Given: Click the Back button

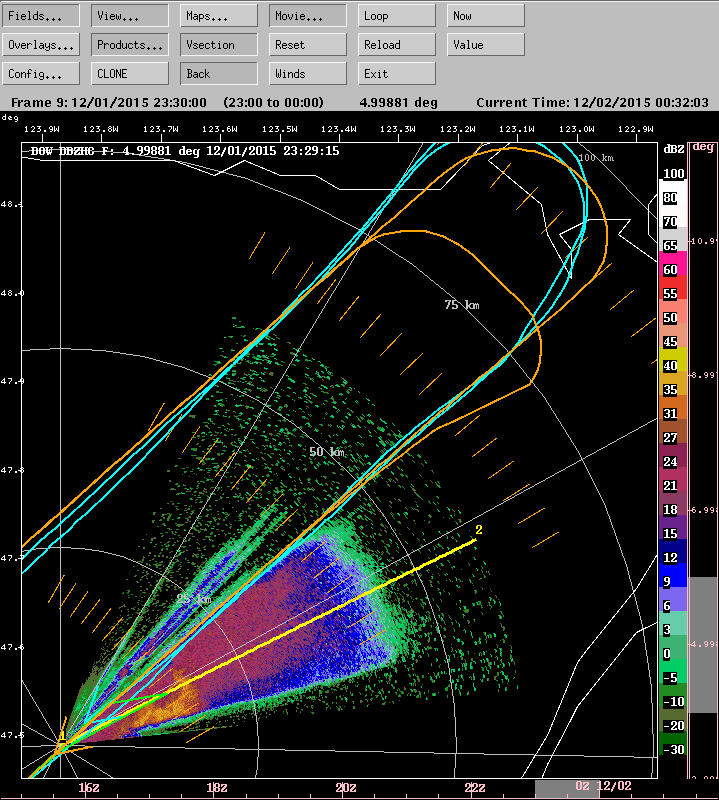Looking at the screenshot, I should [x=218, y=74].
